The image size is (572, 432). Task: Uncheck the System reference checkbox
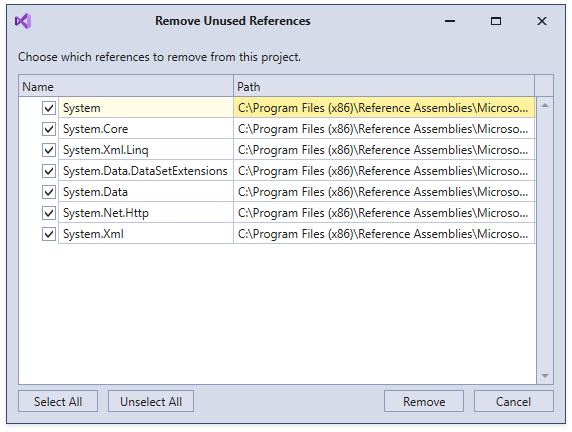[49, 108]
